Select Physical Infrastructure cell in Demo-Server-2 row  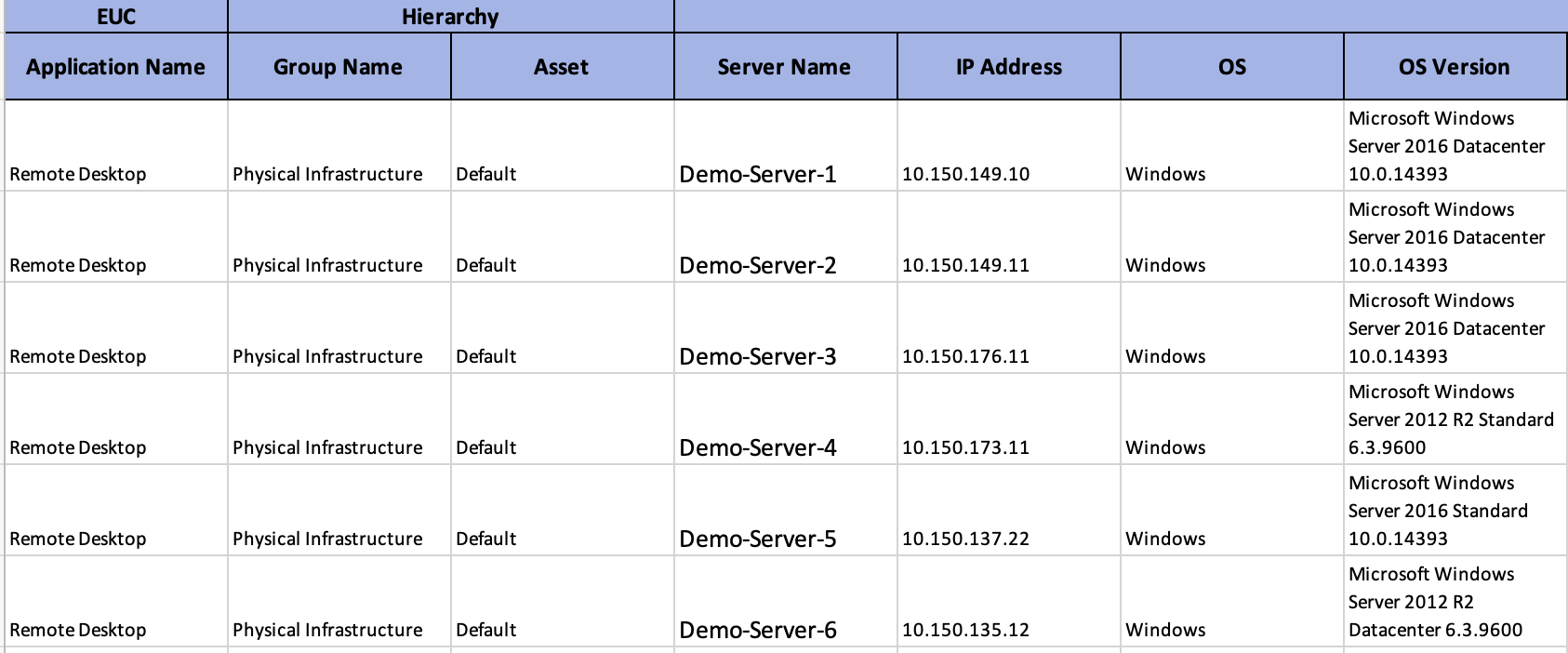tap(327, 265)
